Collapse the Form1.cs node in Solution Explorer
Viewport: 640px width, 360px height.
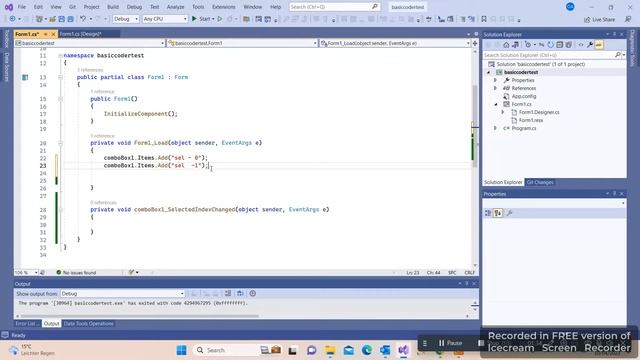point(496,104)
